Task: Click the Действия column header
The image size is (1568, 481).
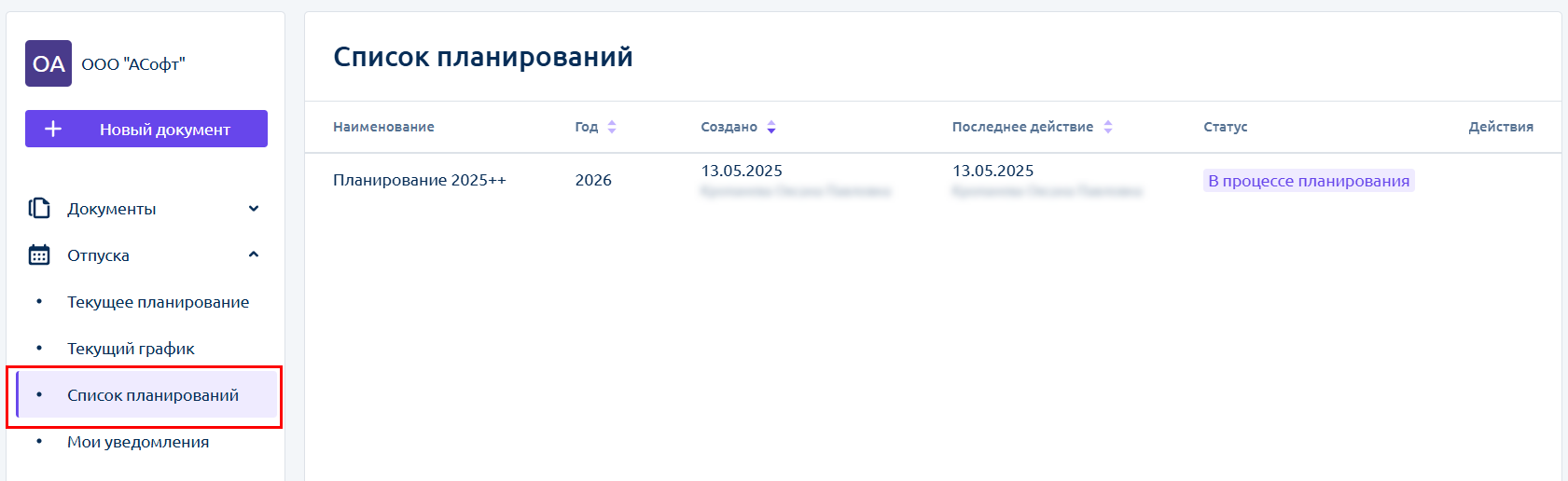Action: point(1501,127)
